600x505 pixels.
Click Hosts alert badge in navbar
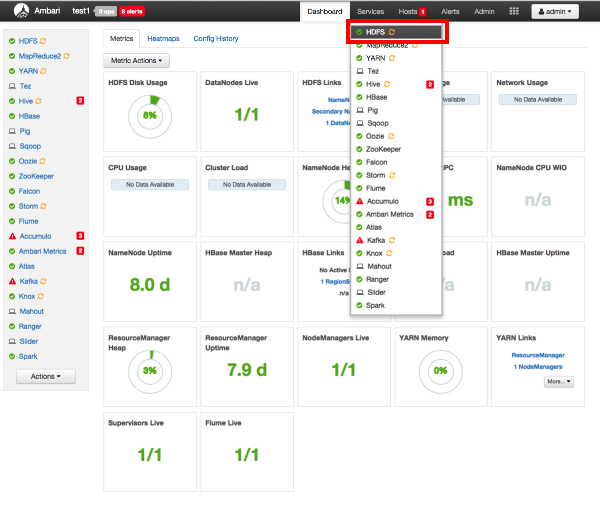422,12
